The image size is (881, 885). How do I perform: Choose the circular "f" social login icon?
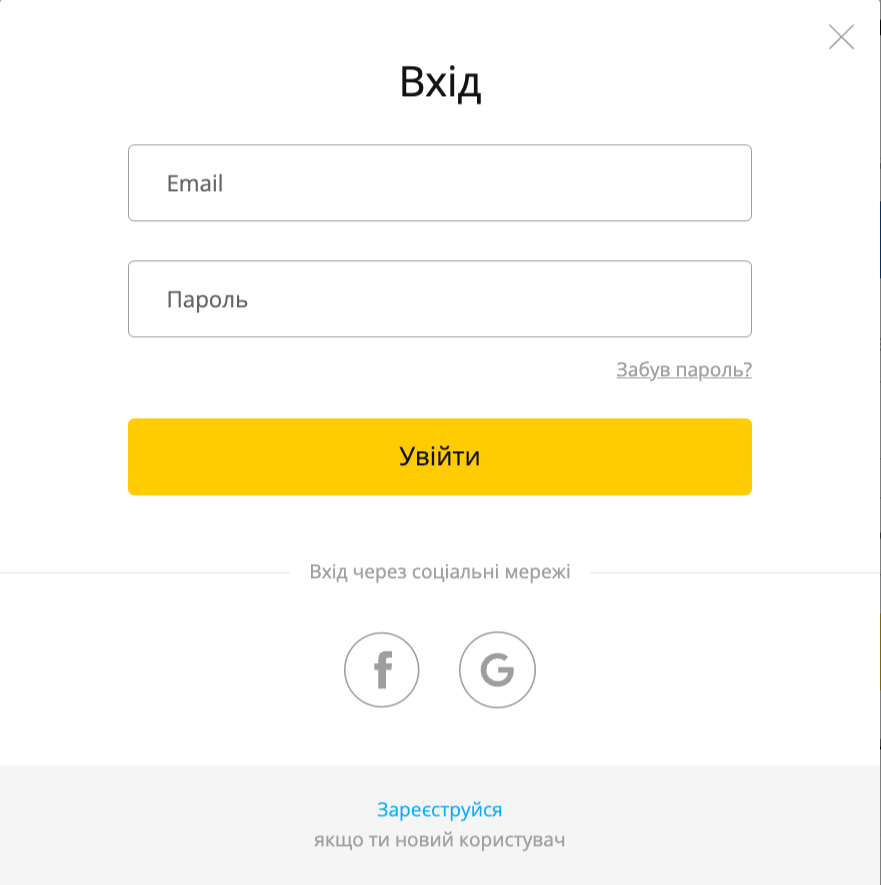coord(381,670)
